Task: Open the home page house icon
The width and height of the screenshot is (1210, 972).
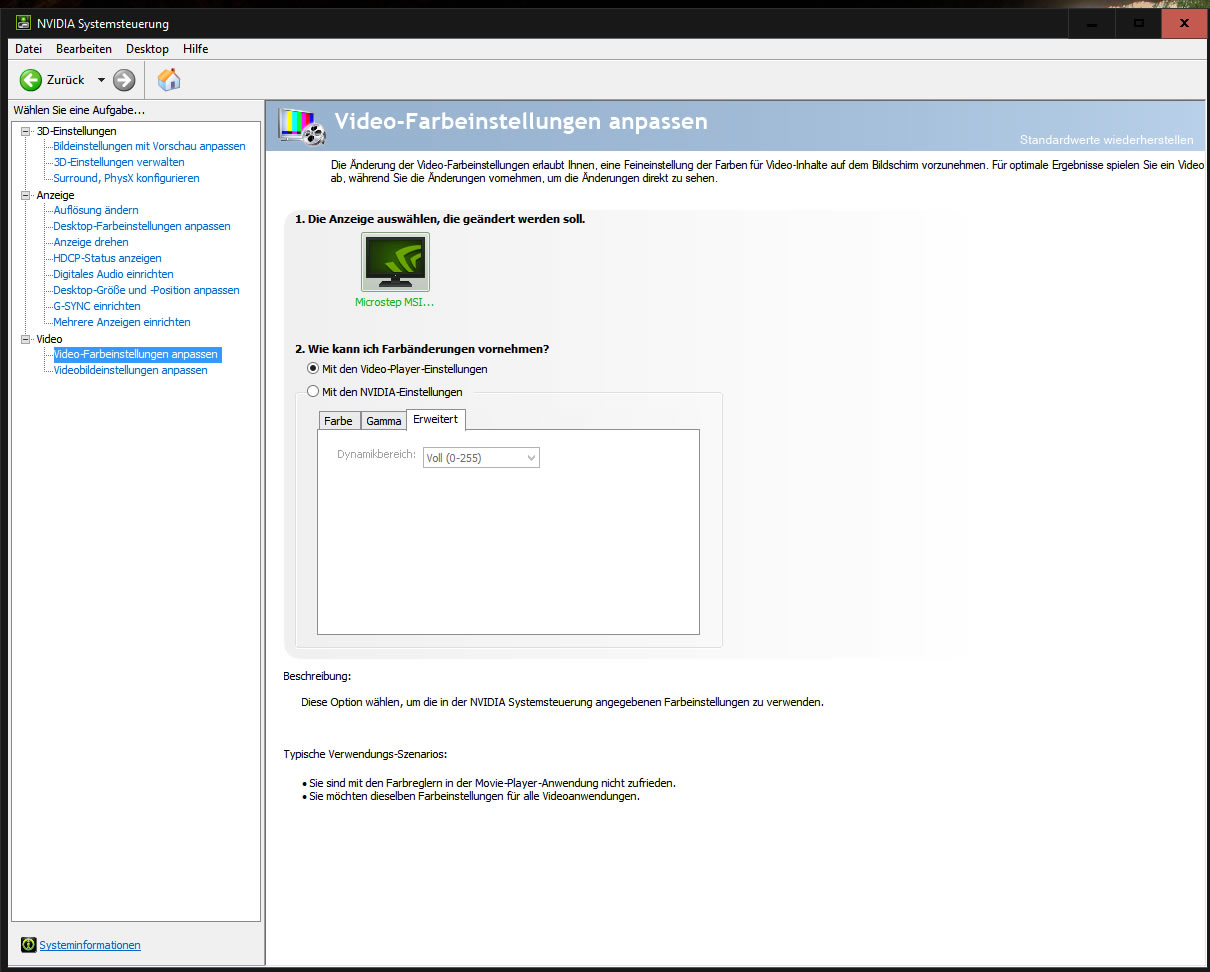Action: (x=169, y=80)
